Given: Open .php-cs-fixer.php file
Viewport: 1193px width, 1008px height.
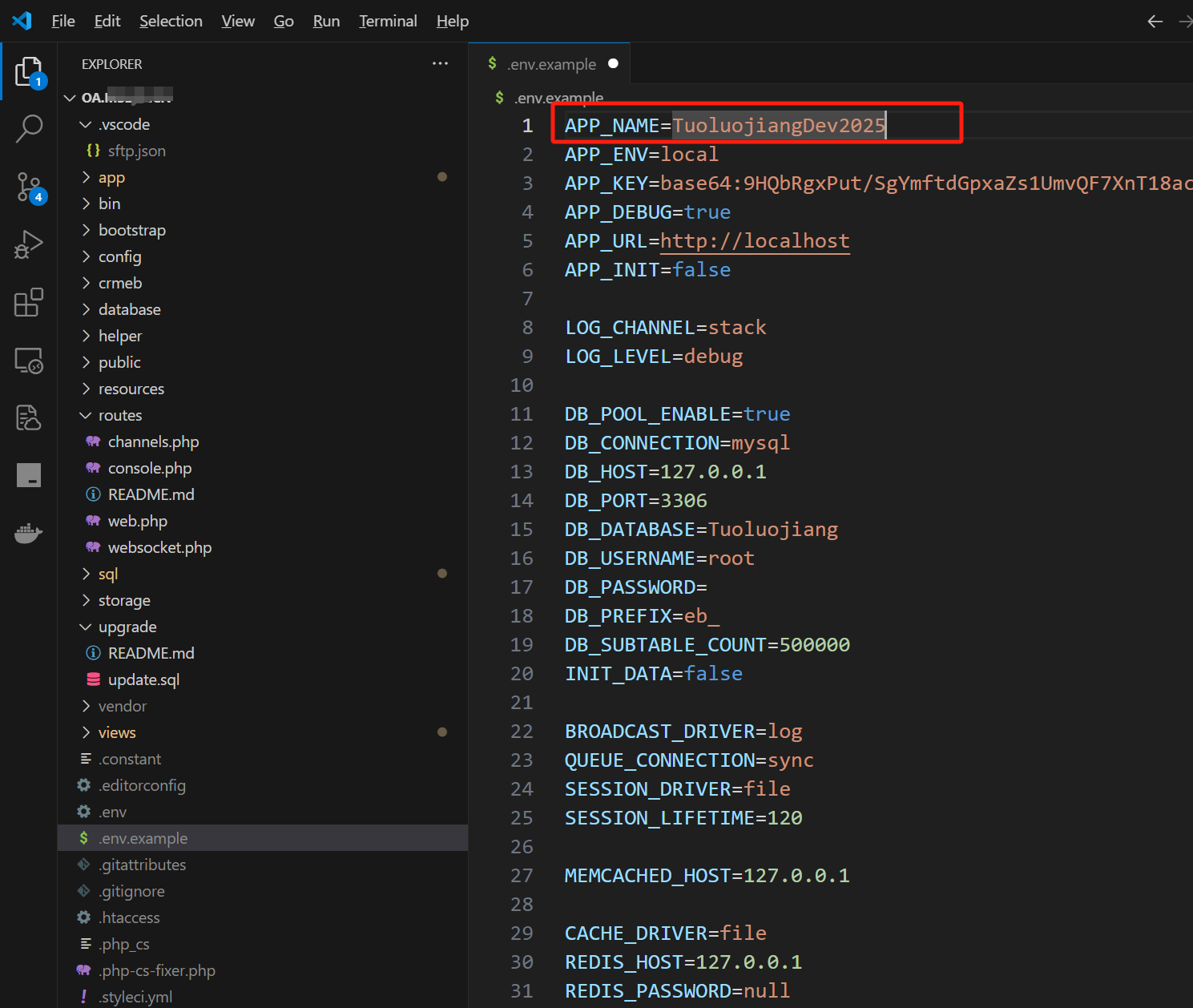Looking at the screenshot, I should [x=263, y=970].
